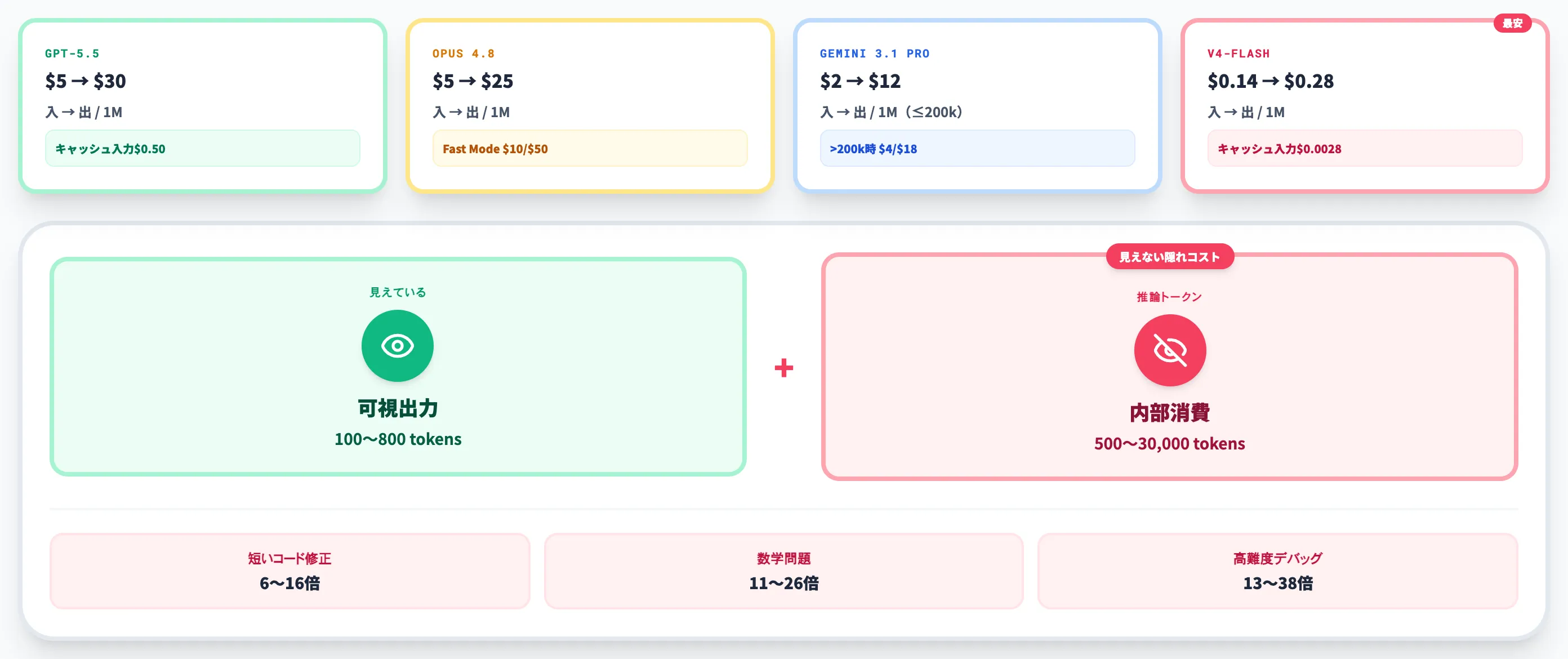Click the >200k時 $4/$18 blue chip
The width and height of the screenshot is (1568, 659).
(x=977, y=149)
